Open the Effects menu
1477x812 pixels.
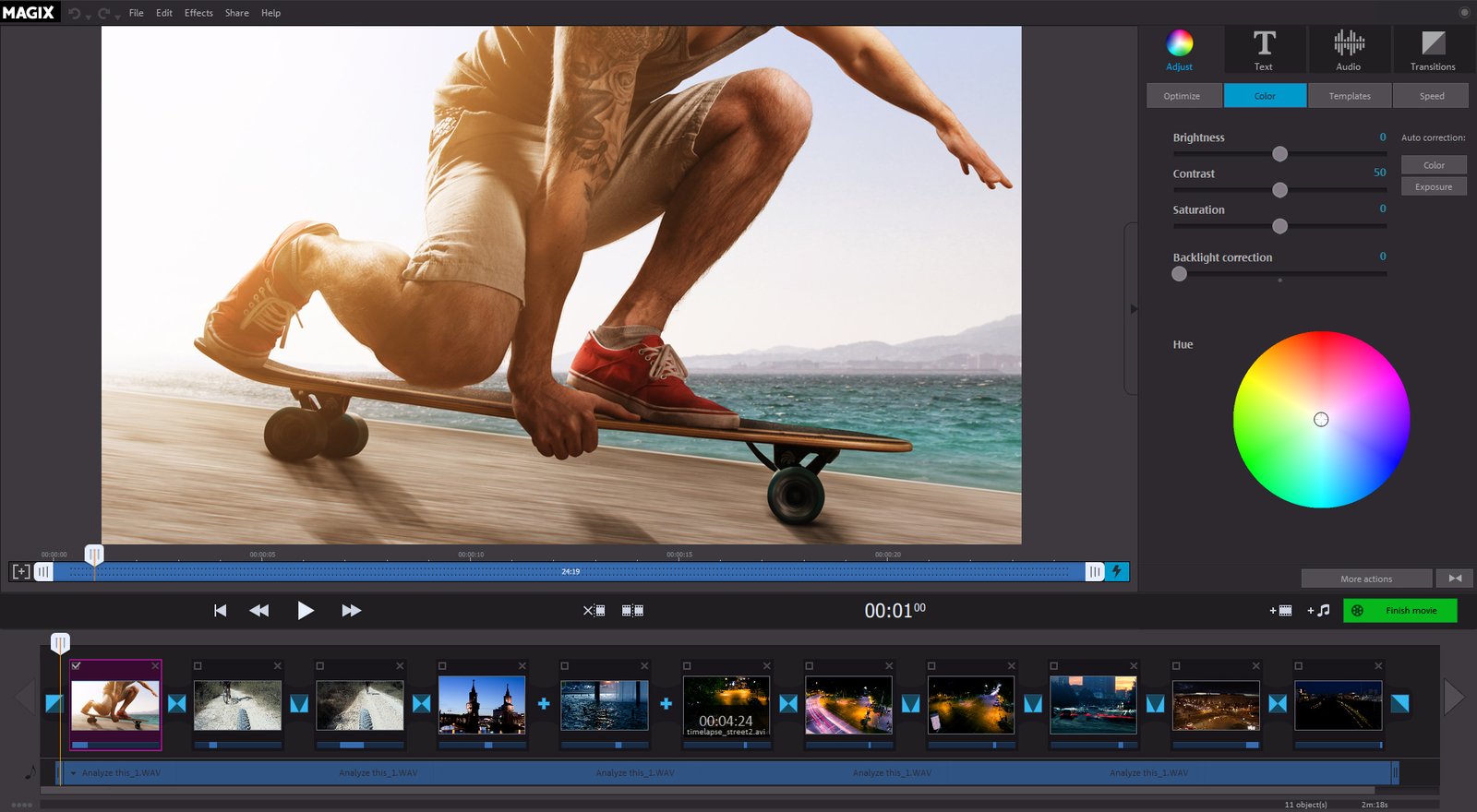(198, 13)
